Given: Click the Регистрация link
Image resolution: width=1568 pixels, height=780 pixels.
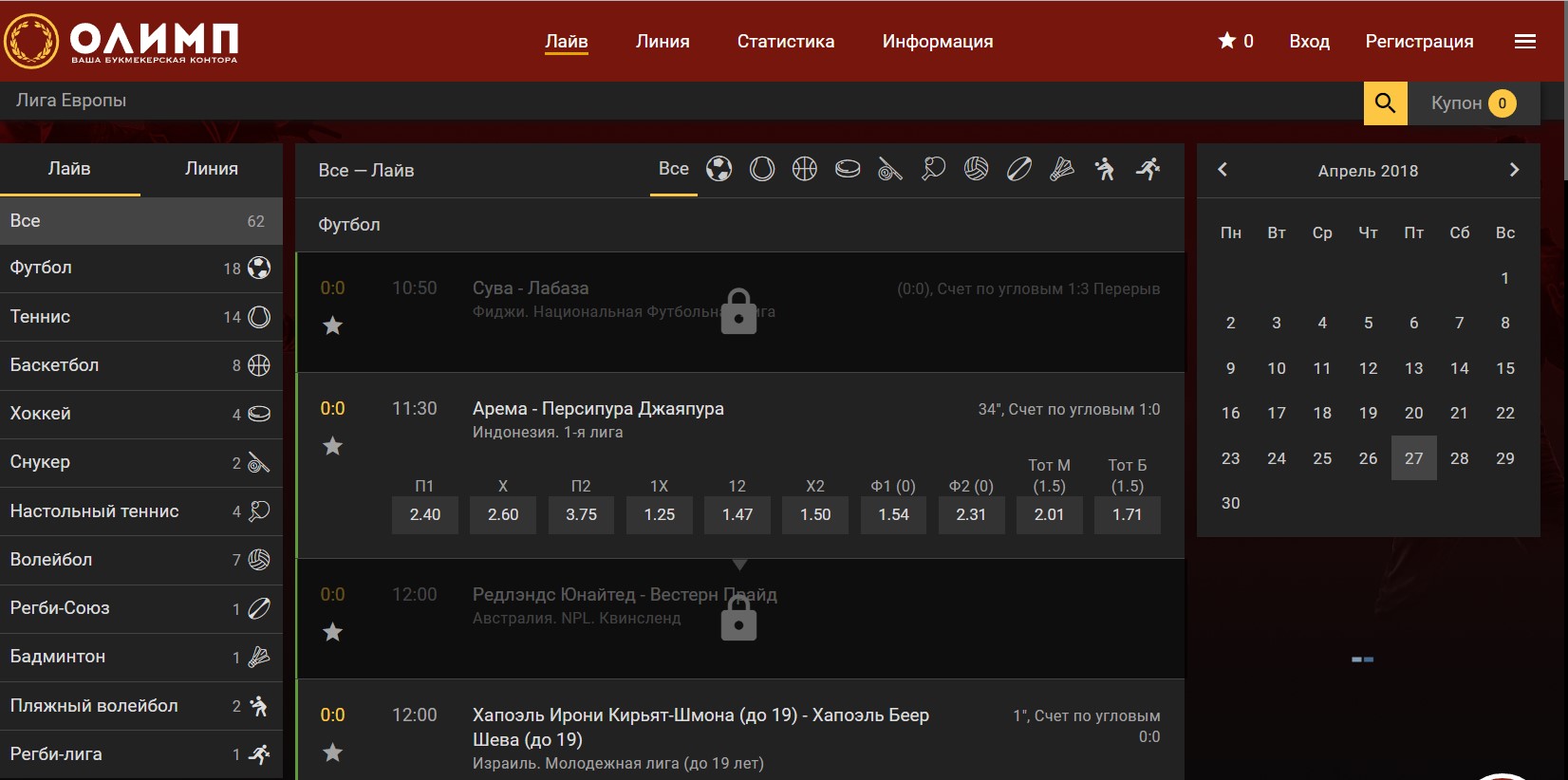Looking at the screenshot, I should [1420, 42].
